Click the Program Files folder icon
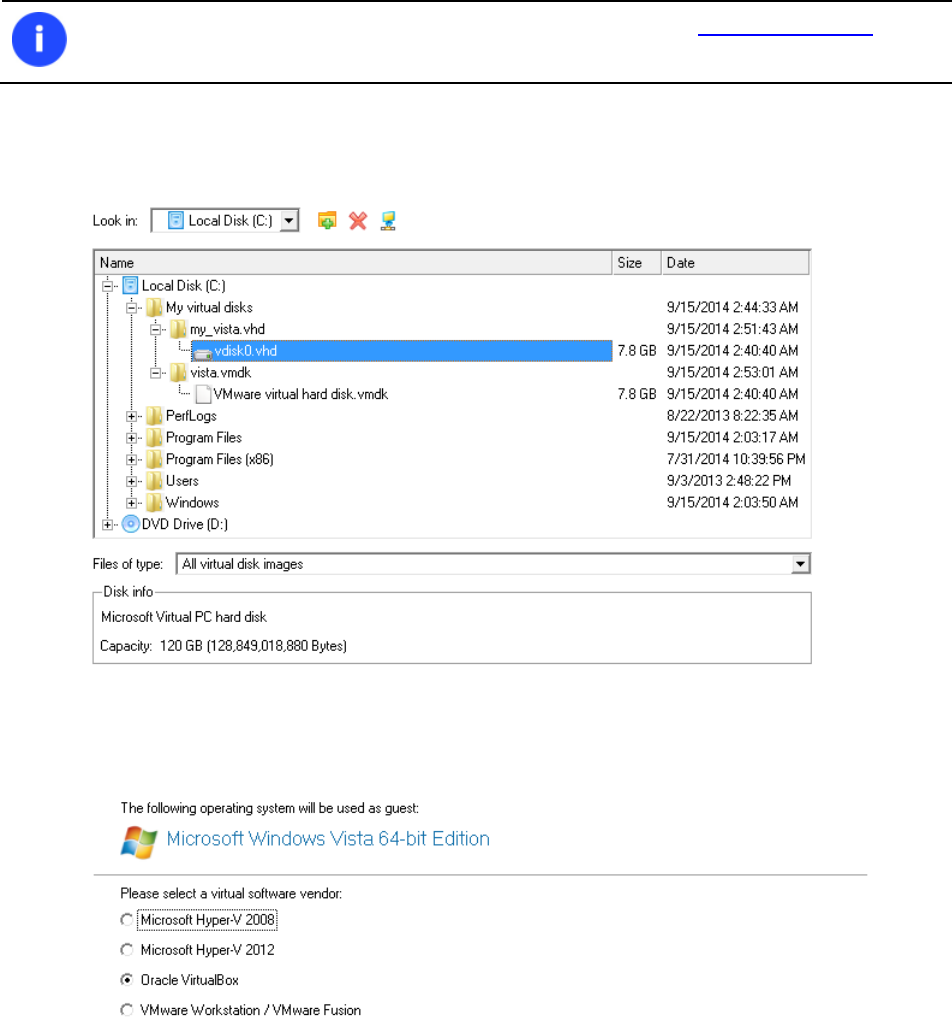 tap(155, 438)
